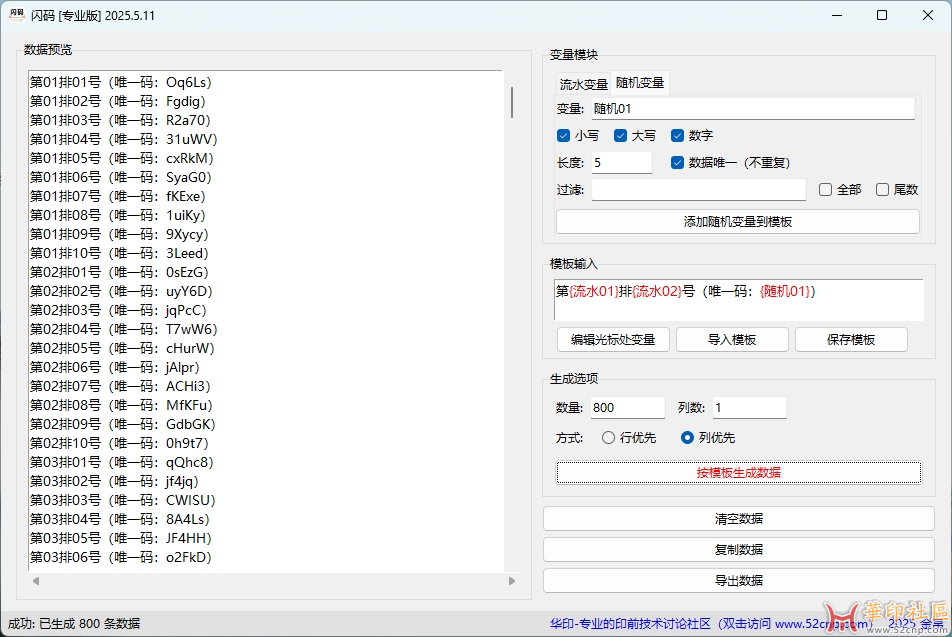Screen dimensions: 952x637
Task: Save template with 保存模板 button
Action: [x=851, y=340]
